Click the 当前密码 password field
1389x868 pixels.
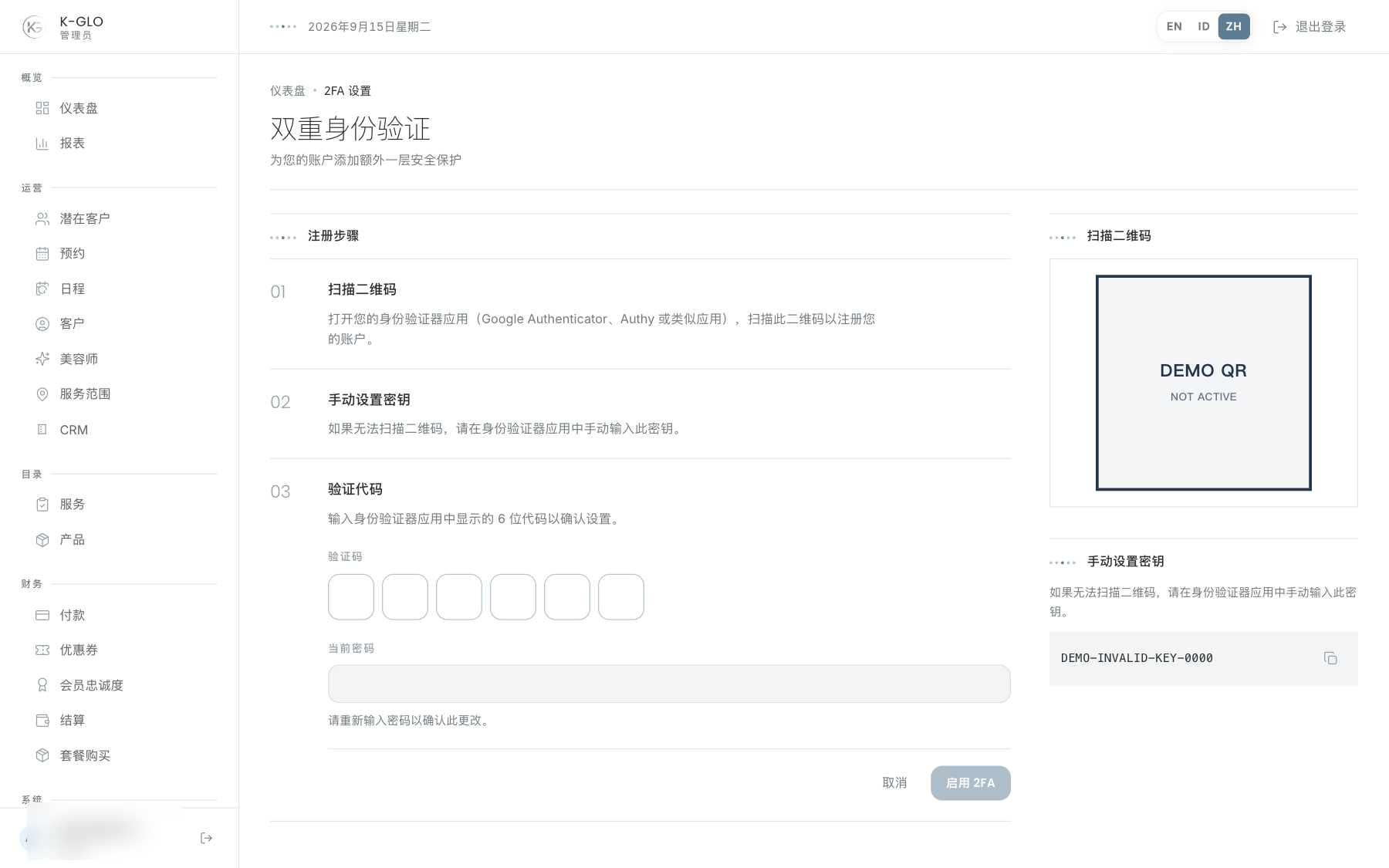(x=669, y=684)
